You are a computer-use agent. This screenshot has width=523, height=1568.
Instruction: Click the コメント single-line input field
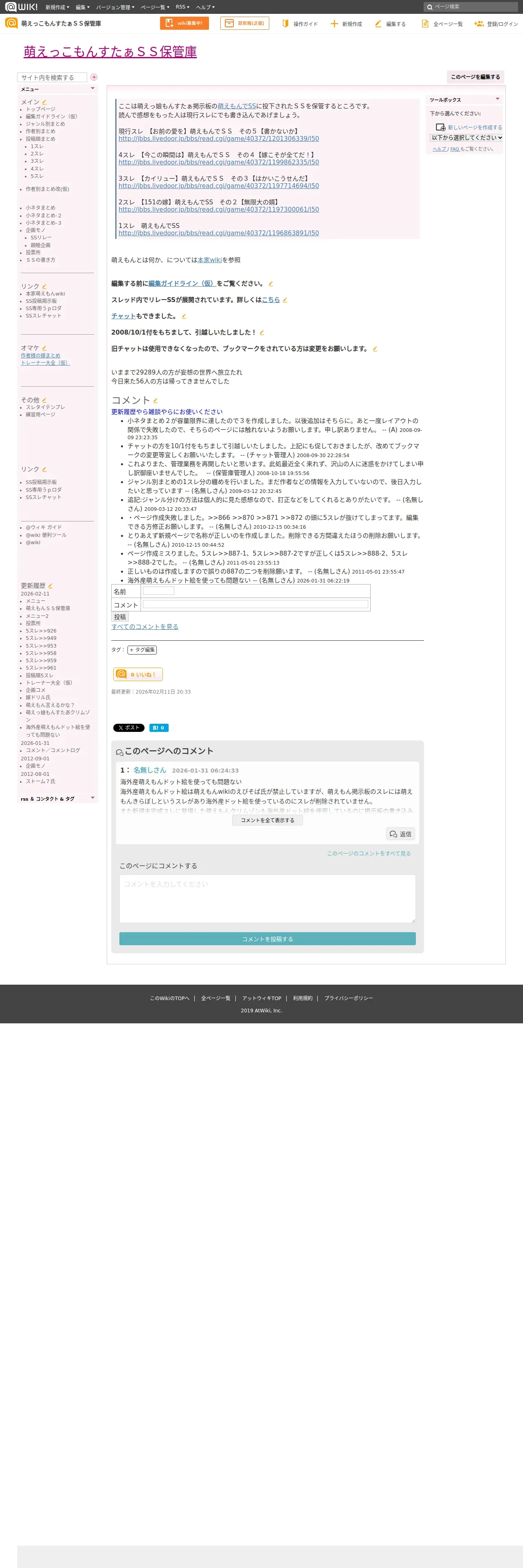pos(255,604)
